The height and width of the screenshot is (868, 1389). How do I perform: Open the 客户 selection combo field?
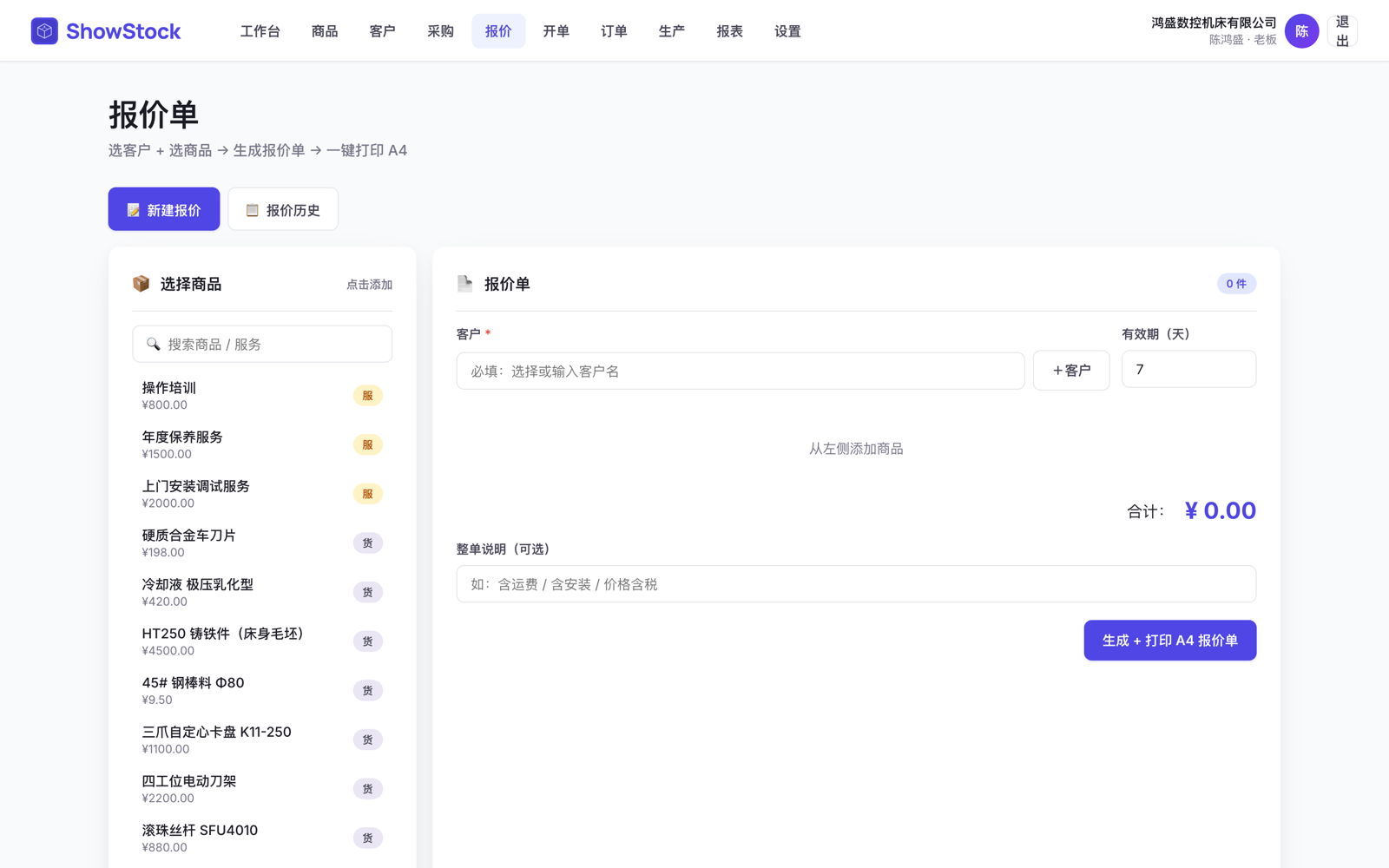click(741, 371)
